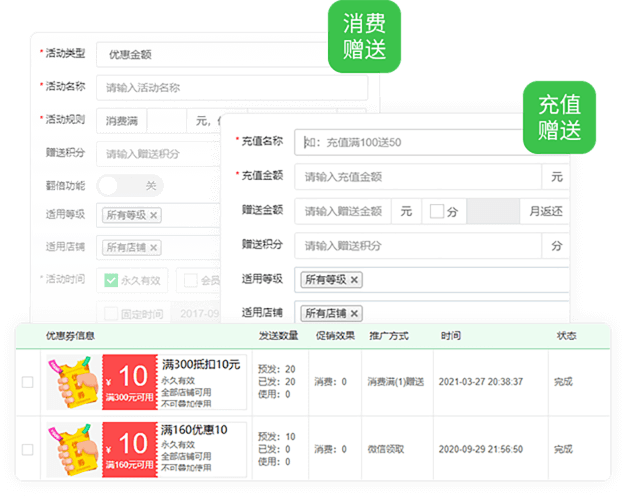The height and width of the screenshot is (496, 626).
Task: Focus the 请输入赠送积分 field in consumption form
Action: click(x=158, y=154)
